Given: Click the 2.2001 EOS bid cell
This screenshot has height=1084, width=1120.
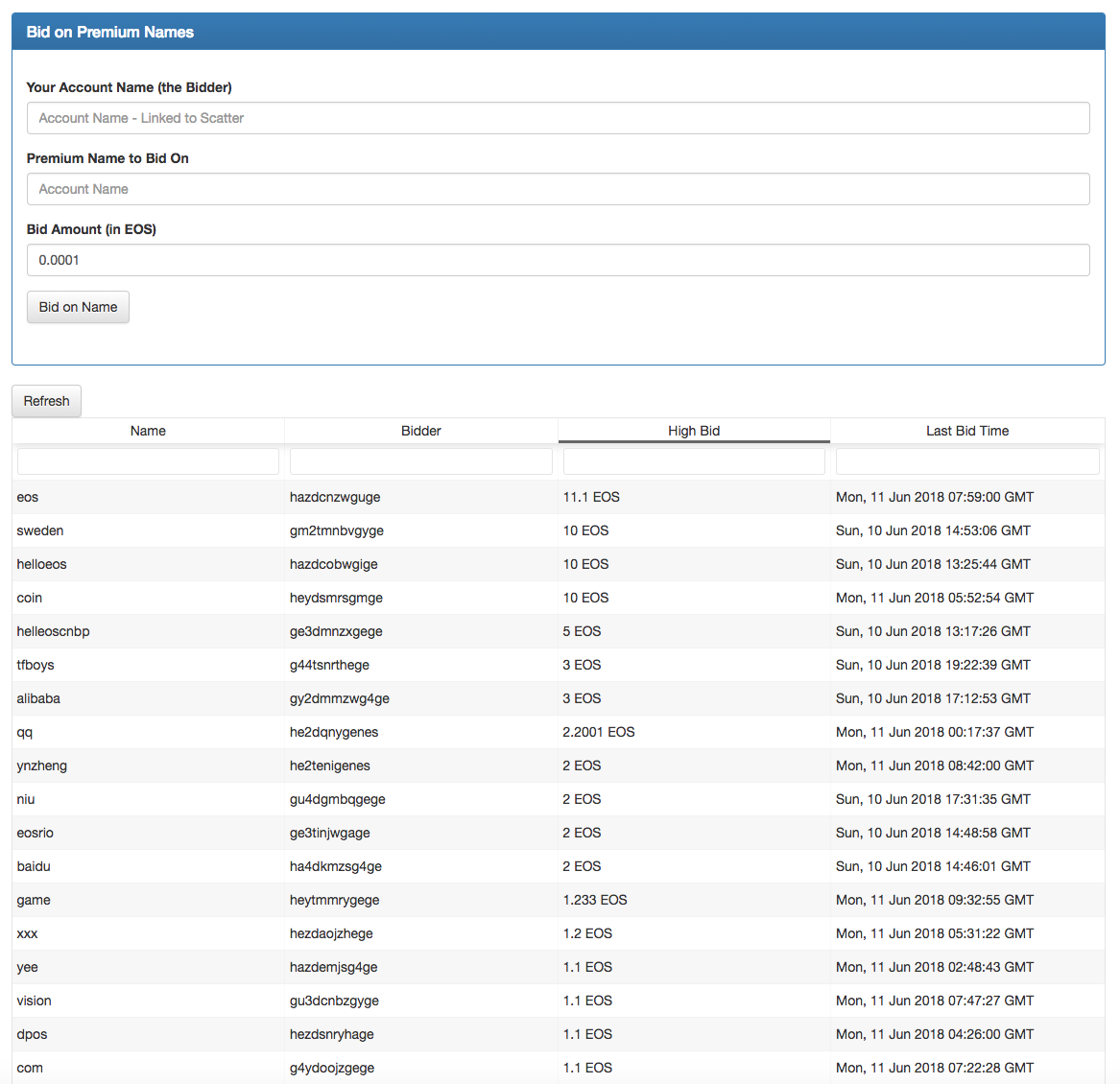Looking at the screenshot, I should pyautogui.click(x=599, y=732).
